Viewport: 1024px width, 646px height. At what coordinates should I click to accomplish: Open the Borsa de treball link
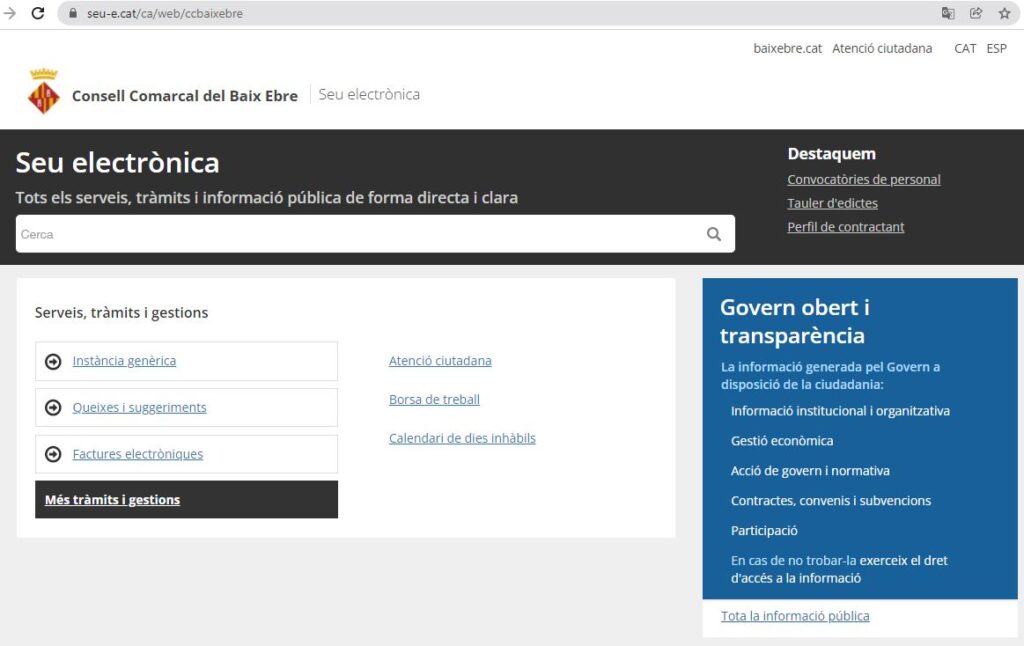pyautogui.click(x=434, y=400)
